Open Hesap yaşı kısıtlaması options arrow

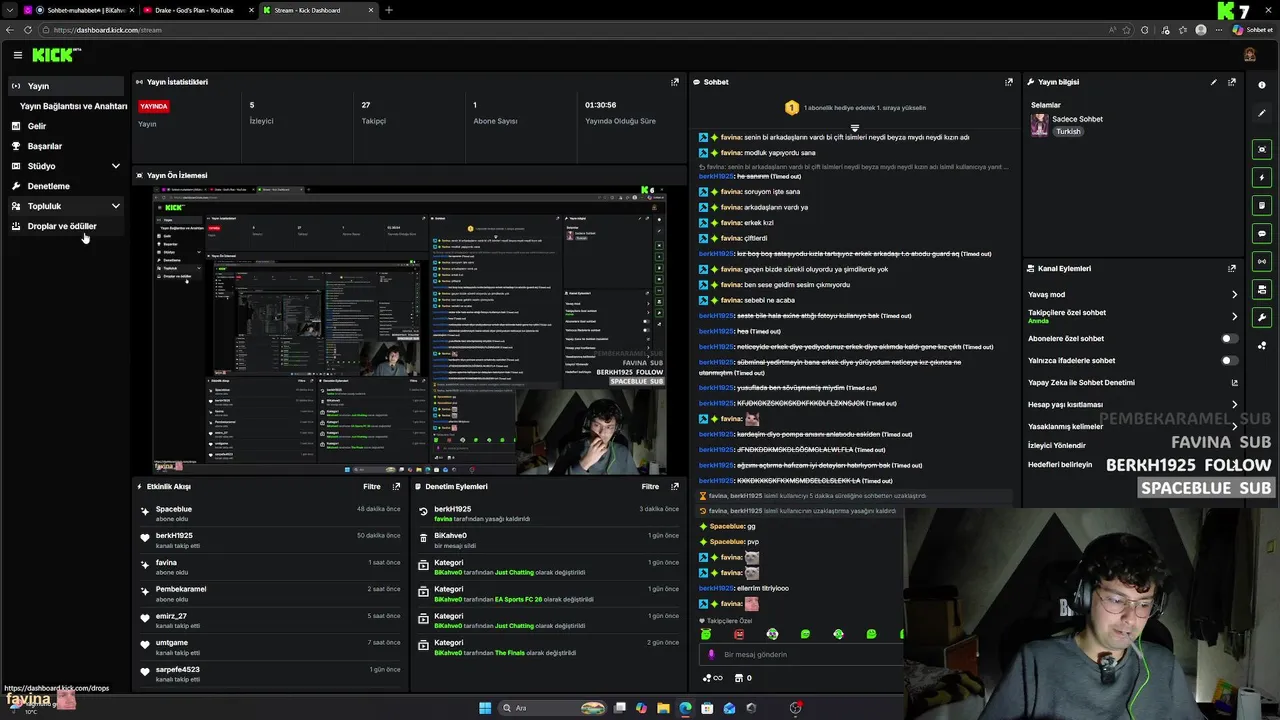[1234, 404]
